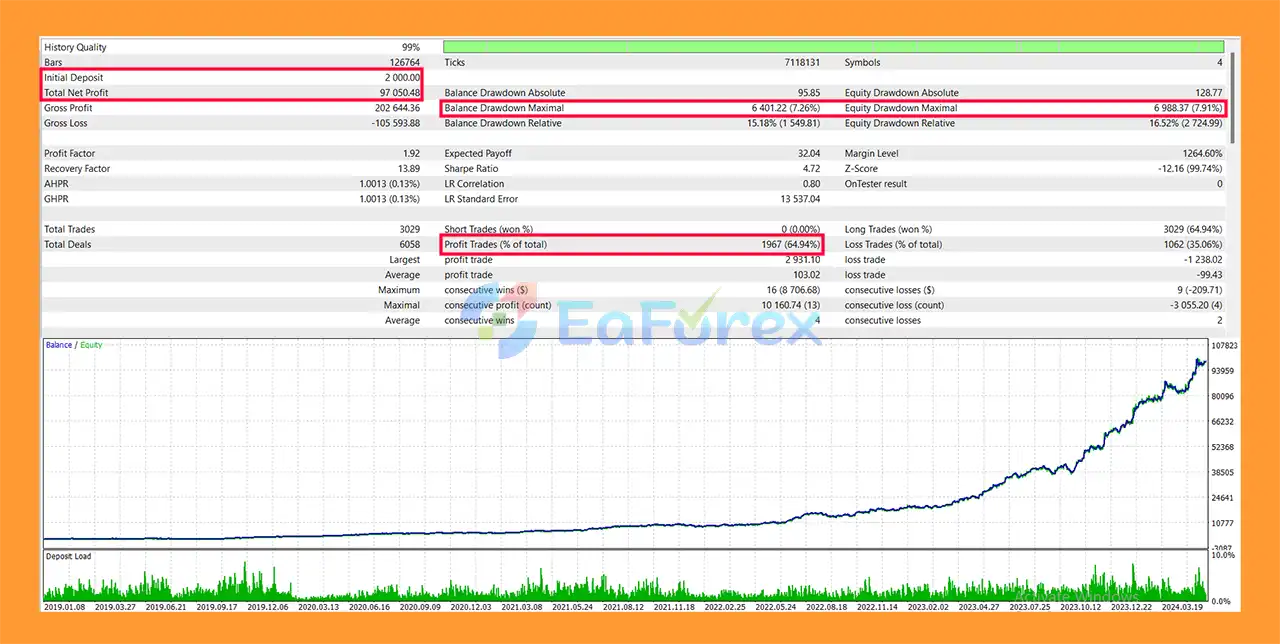Select the Symbols value 4
This screenshot has height=644, width=1280.
point(1219,62)
